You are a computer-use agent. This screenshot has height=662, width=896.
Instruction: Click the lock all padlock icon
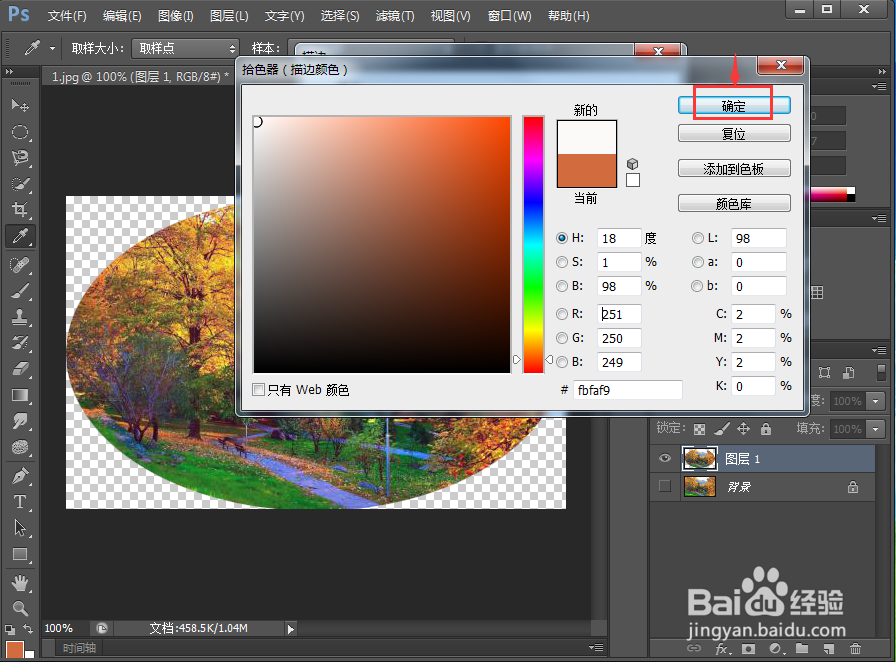(766, 428)
